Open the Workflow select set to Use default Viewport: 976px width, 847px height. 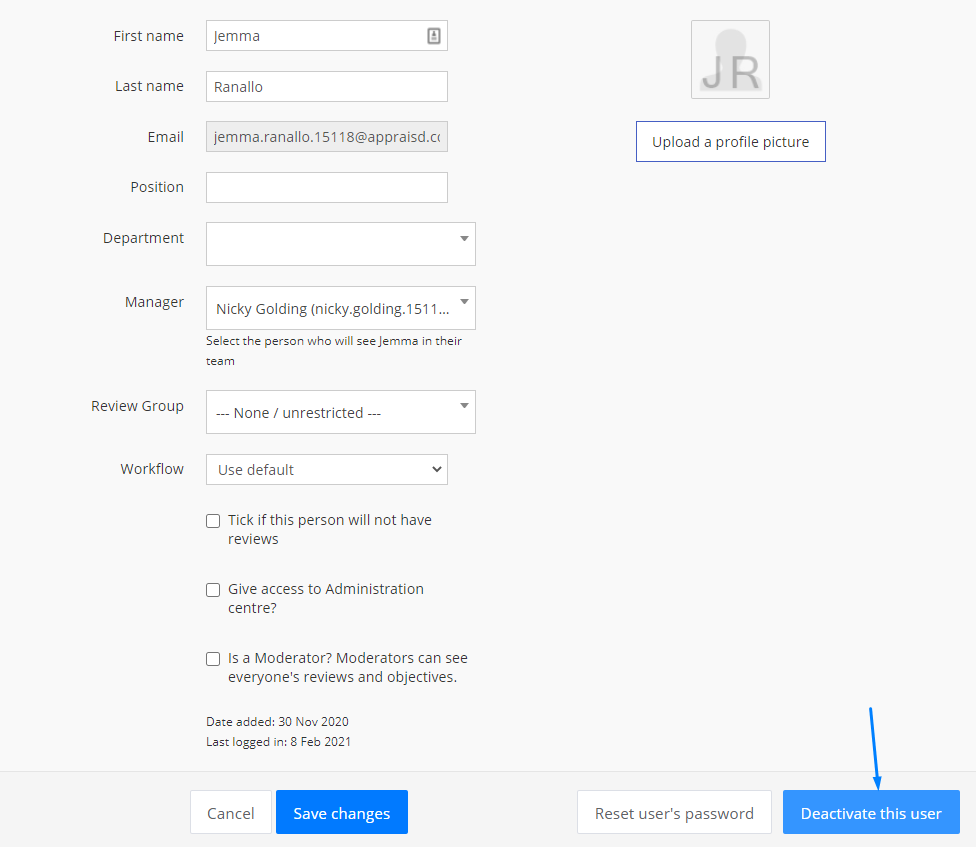[326, 469]
